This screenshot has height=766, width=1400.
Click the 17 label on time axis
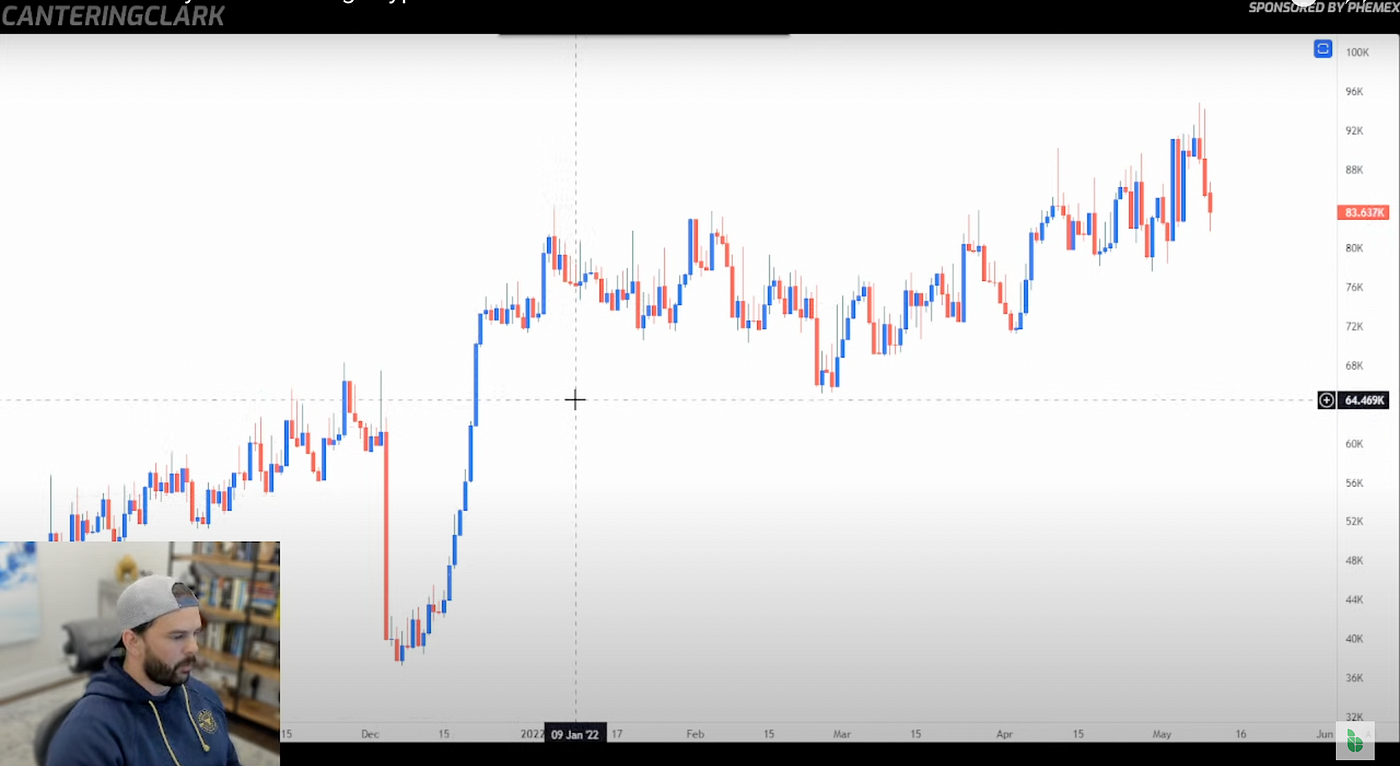[x=616, y=734]
